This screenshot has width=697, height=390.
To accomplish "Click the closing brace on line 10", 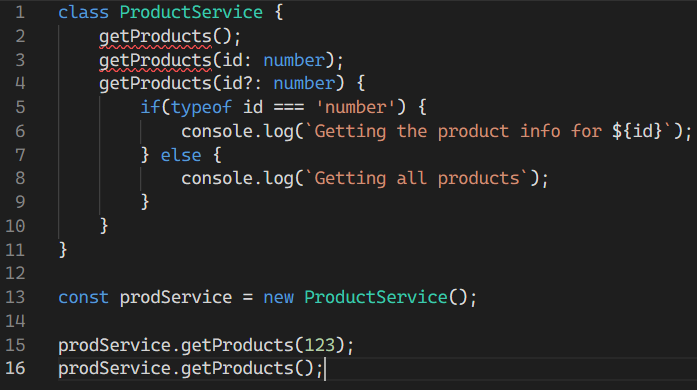I will pyautogui.click(x=104, y=226).
